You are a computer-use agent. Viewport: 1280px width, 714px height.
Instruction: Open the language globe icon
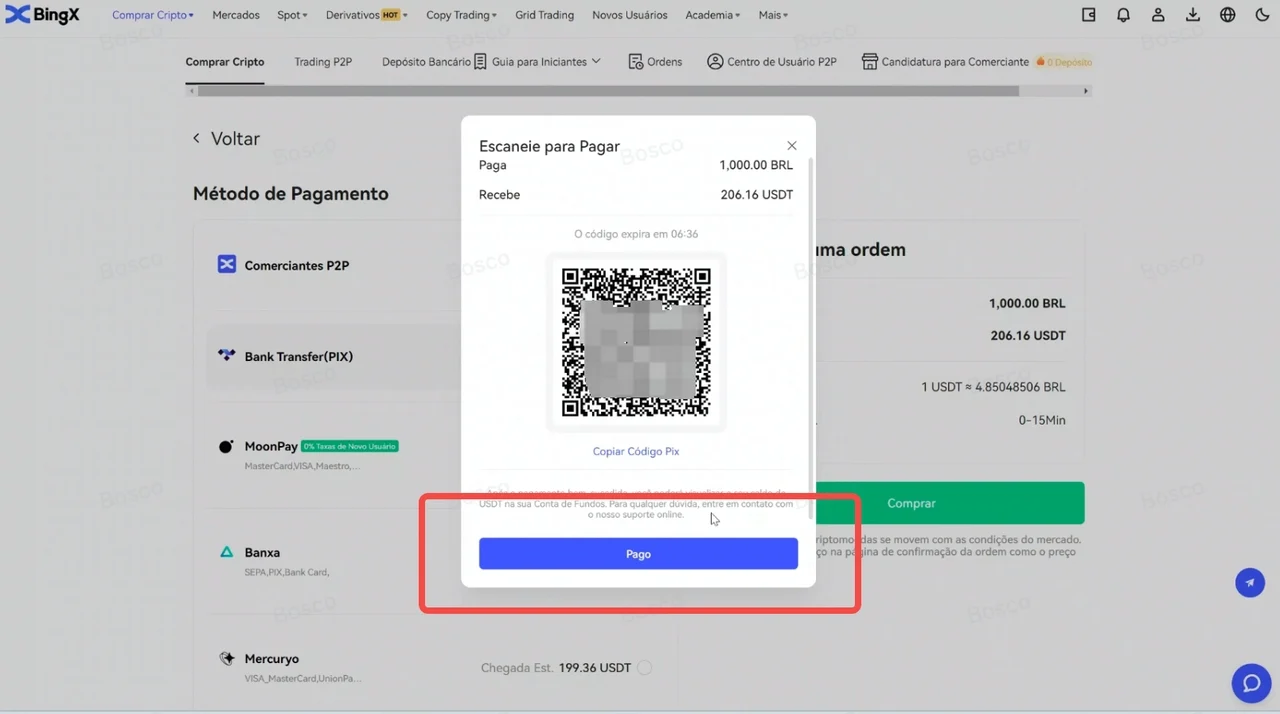[x=1228, y=15]
